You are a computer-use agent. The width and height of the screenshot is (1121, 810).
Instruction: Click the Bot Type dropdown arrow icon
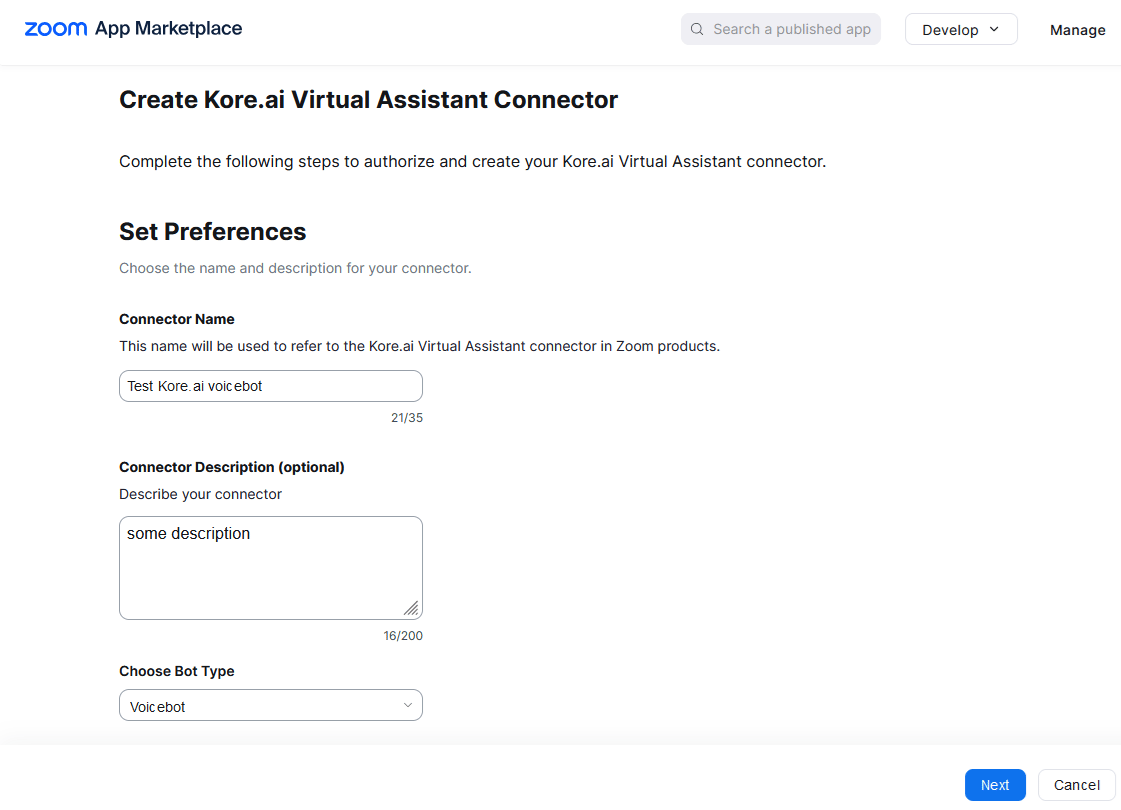408,705
